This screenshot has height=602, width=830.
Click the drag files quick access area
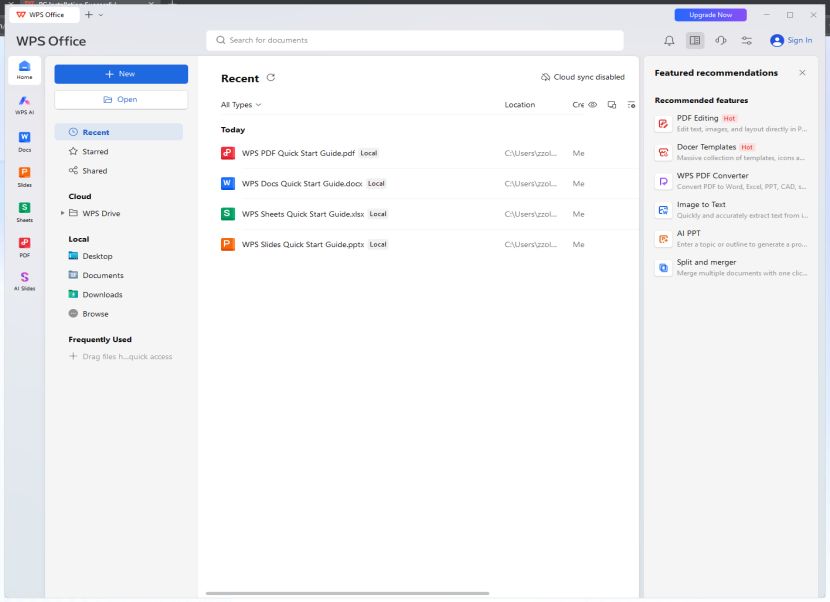click(121, 356)
